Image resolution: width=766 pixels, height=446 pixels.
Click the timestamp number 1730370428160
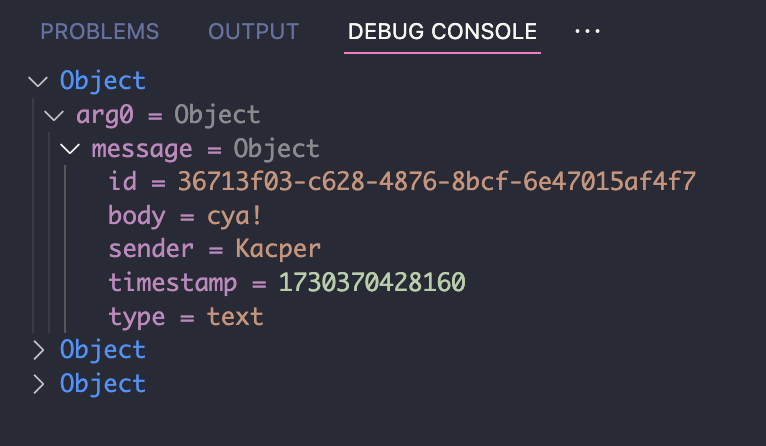click(x=372, y=283)
